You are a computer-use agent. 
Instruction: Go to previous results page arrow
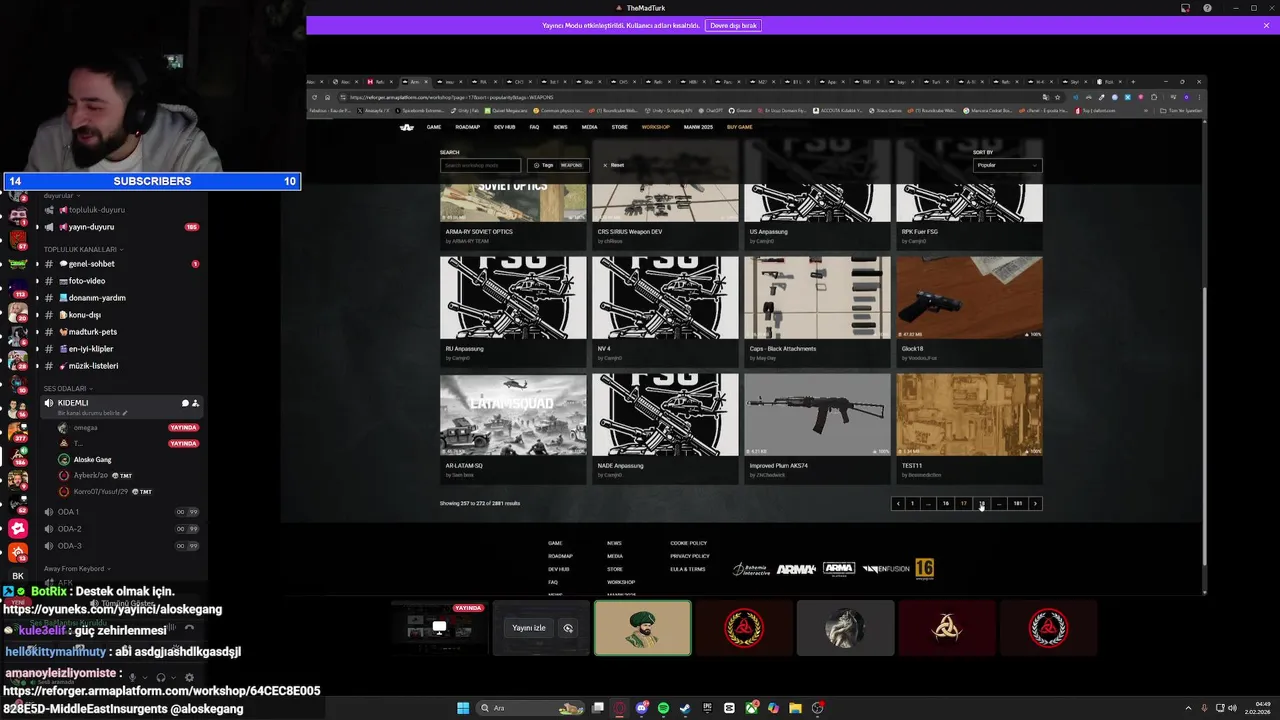click(898, 503)
